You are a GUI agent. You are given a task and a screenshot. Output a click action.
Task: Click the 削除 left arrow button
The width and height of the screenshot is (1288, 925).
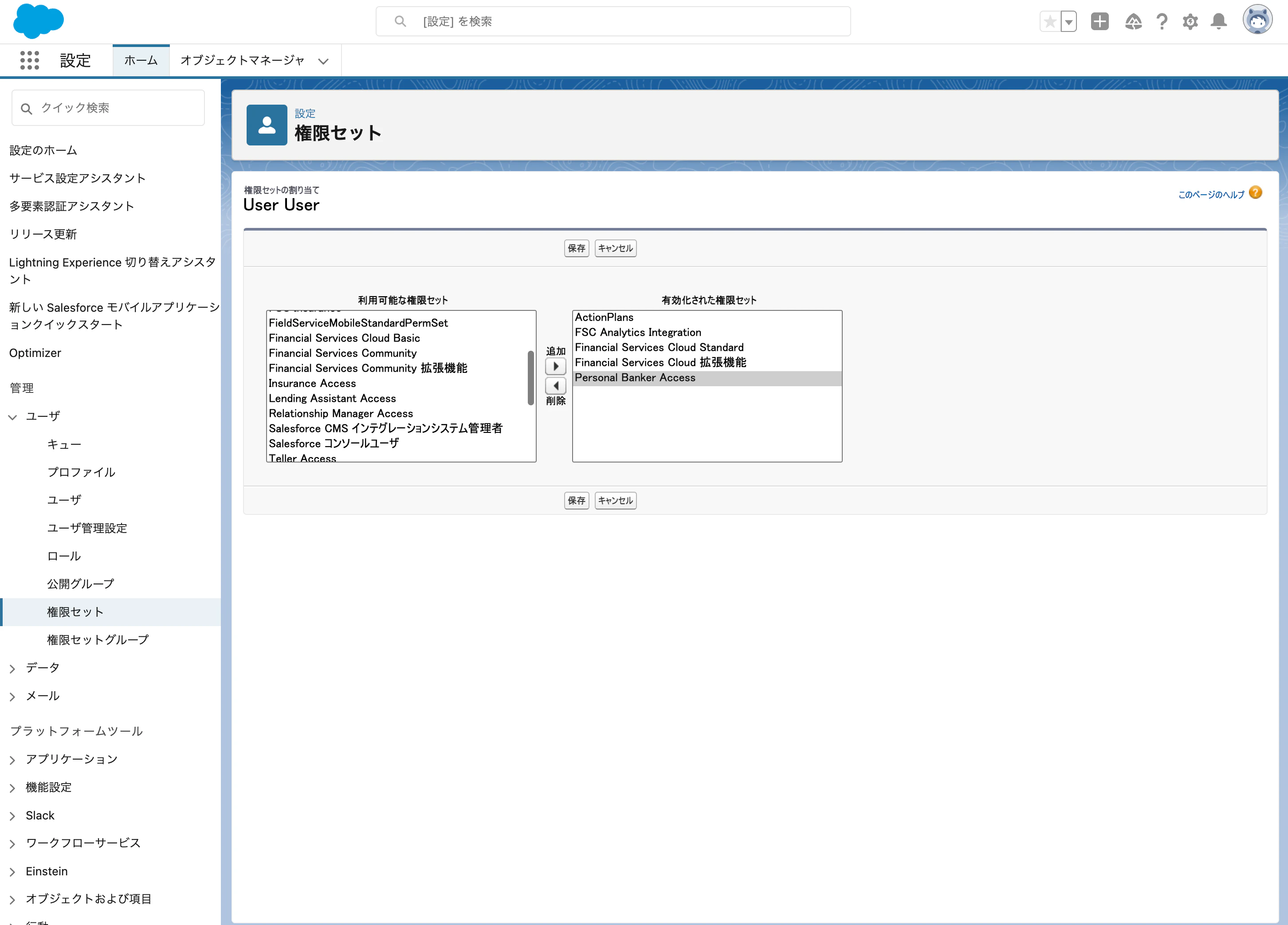pos(555,386)
